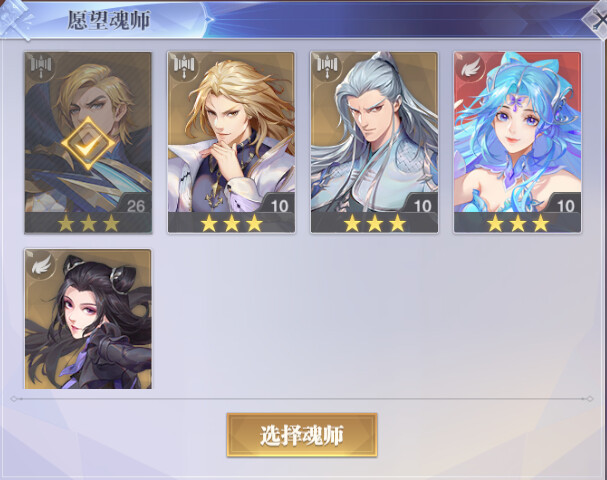
Task: Click the level 10 badge on the silver-haired hero card
Action: (422, 204)
